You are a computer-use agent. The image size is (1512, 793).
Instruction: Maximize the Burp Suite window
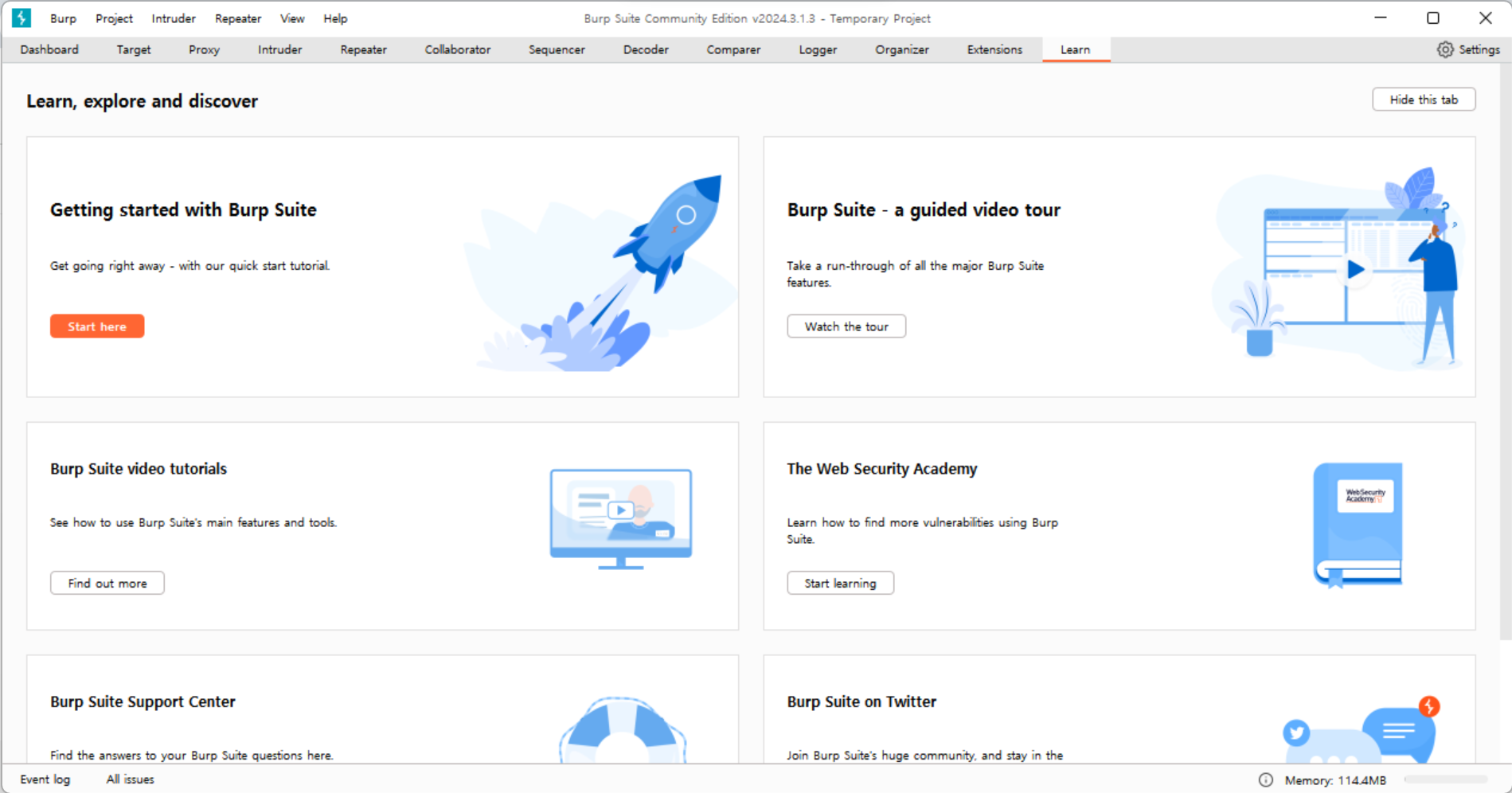[1433, 18]
